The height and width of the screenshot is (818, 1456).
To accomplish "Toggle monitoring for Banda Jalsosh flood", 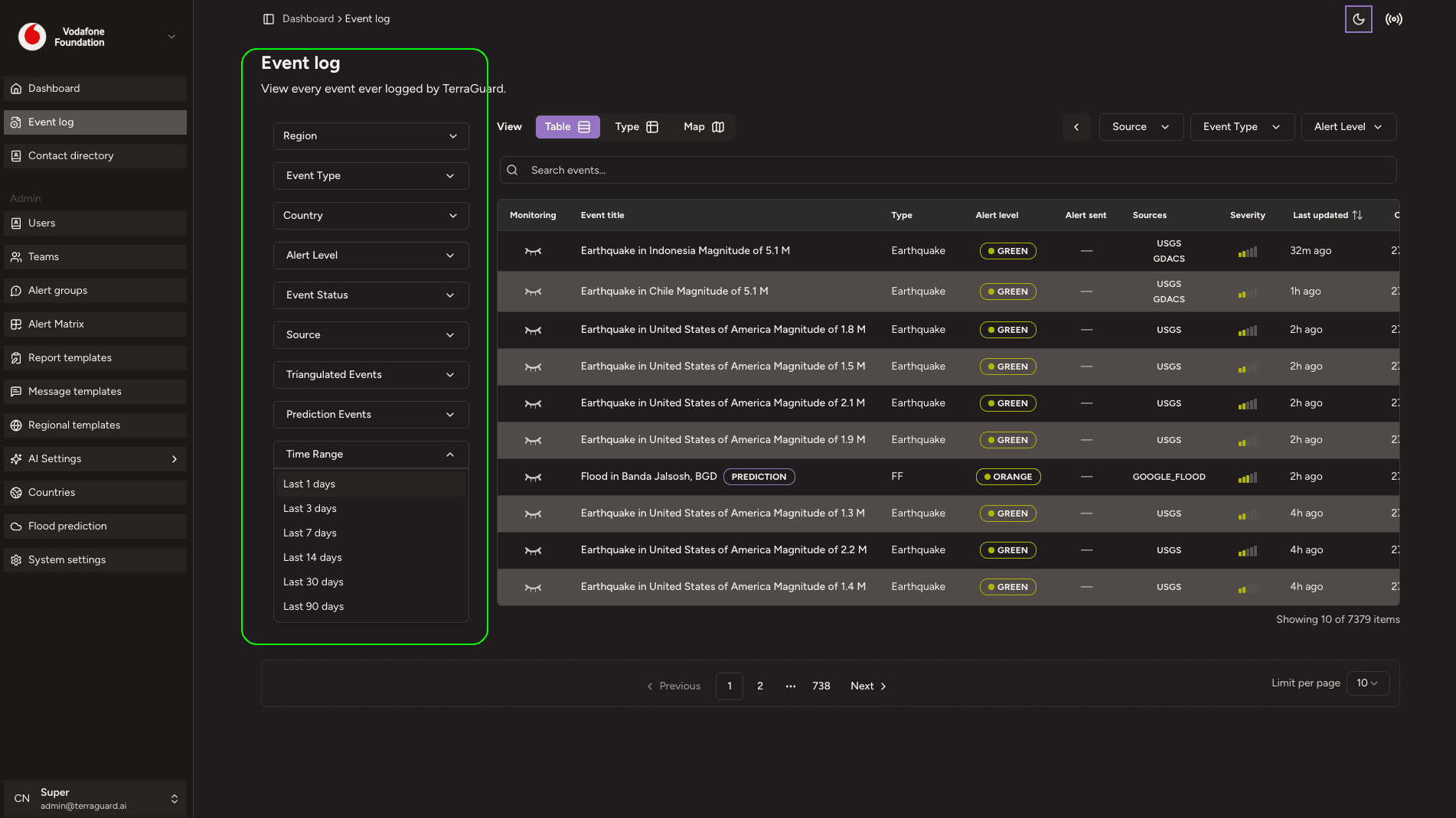I will pos(533,477).
